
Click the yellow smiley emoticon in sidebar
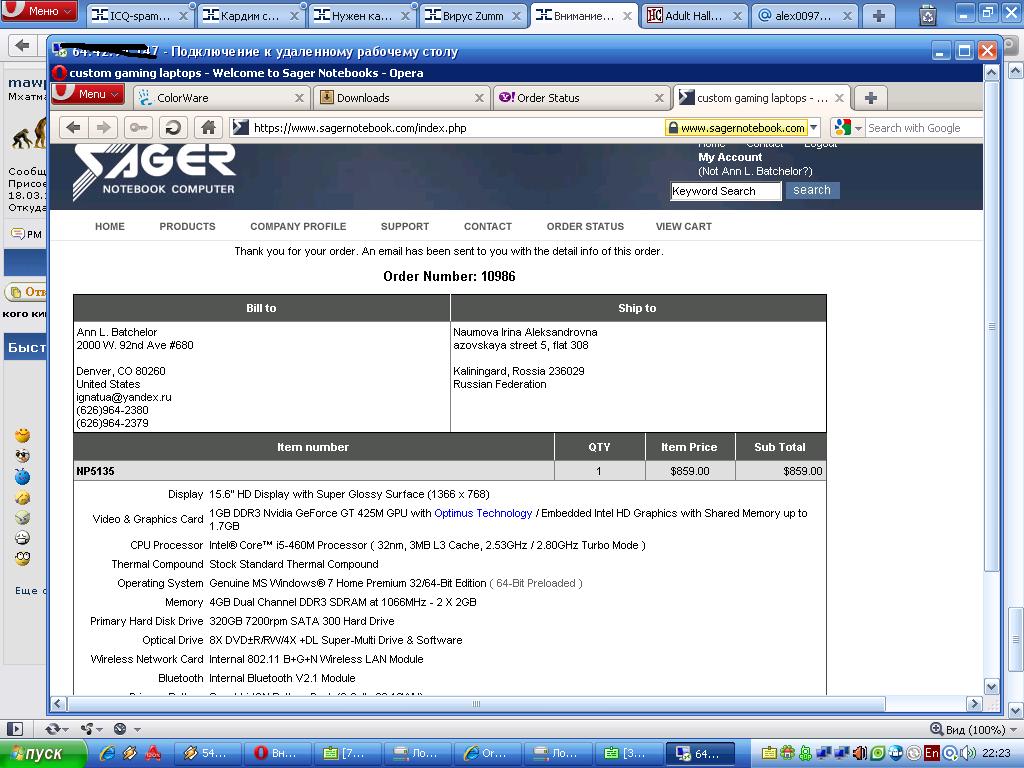22,435
